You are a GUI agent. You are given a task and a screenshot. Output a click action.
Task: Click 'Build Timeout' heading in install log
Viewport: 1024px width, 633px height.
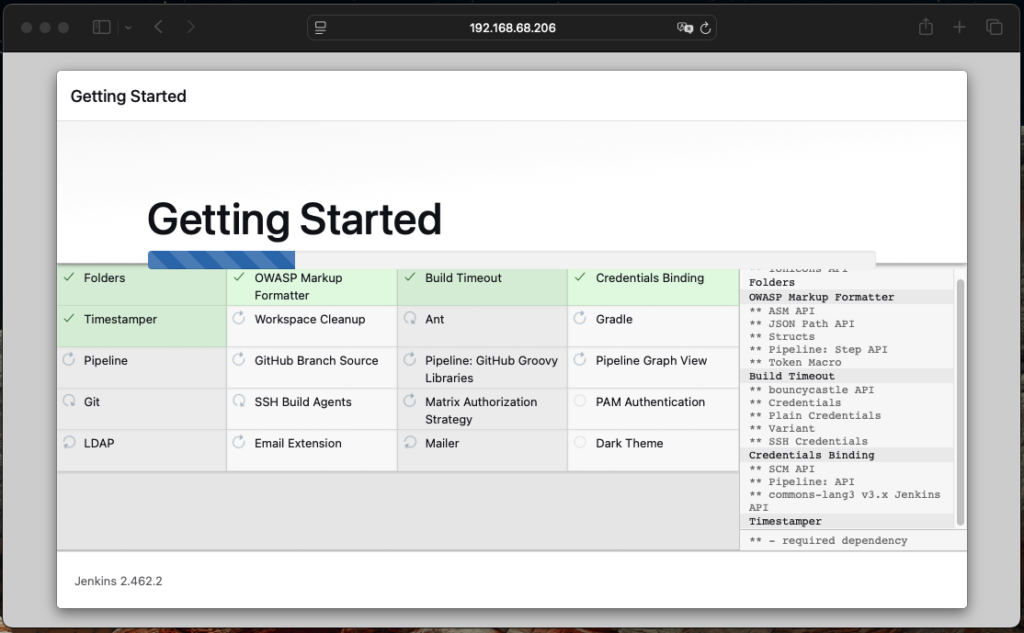pos(792,376)
